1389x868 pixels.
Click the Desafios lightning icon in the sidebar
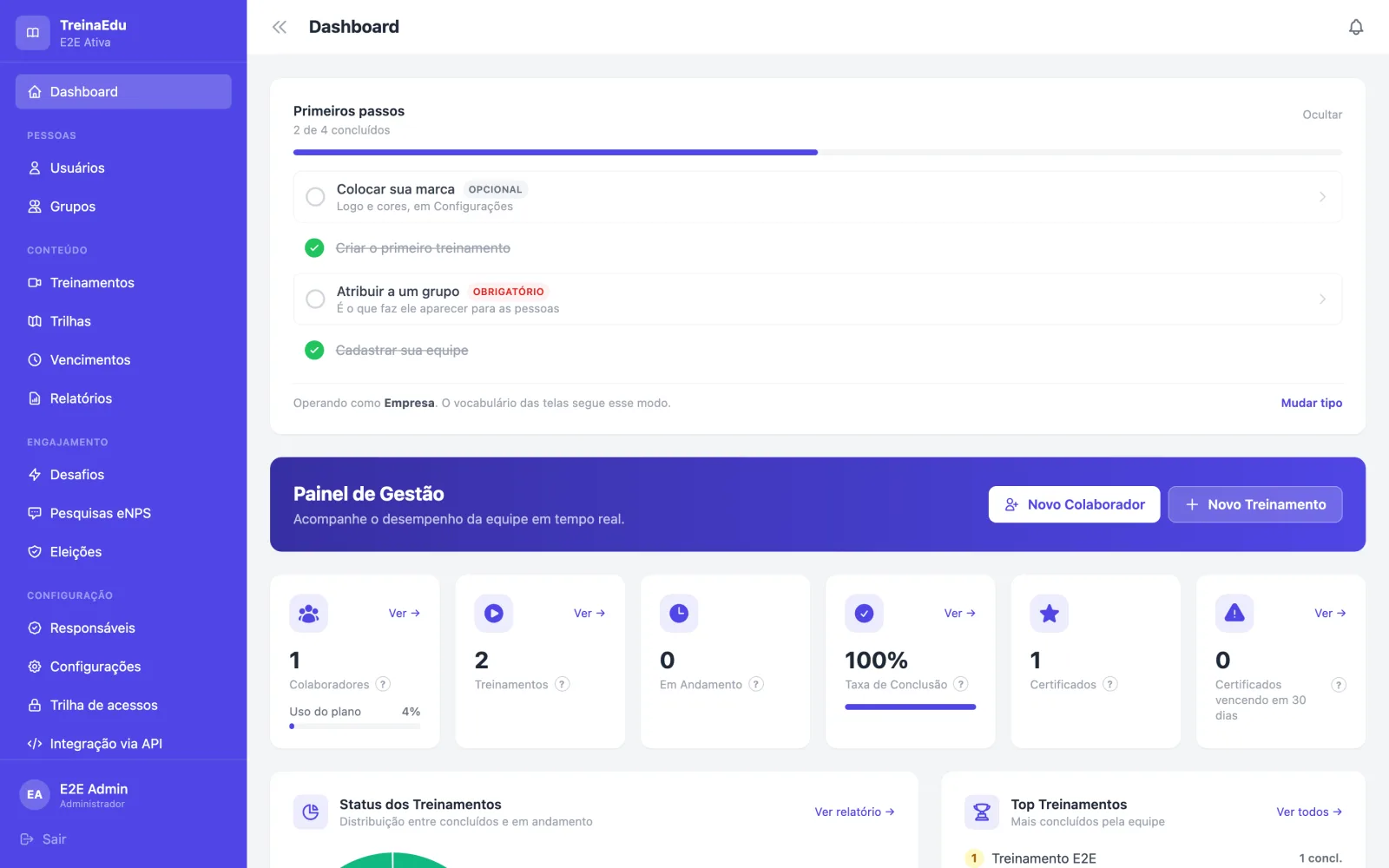point(35,475)
